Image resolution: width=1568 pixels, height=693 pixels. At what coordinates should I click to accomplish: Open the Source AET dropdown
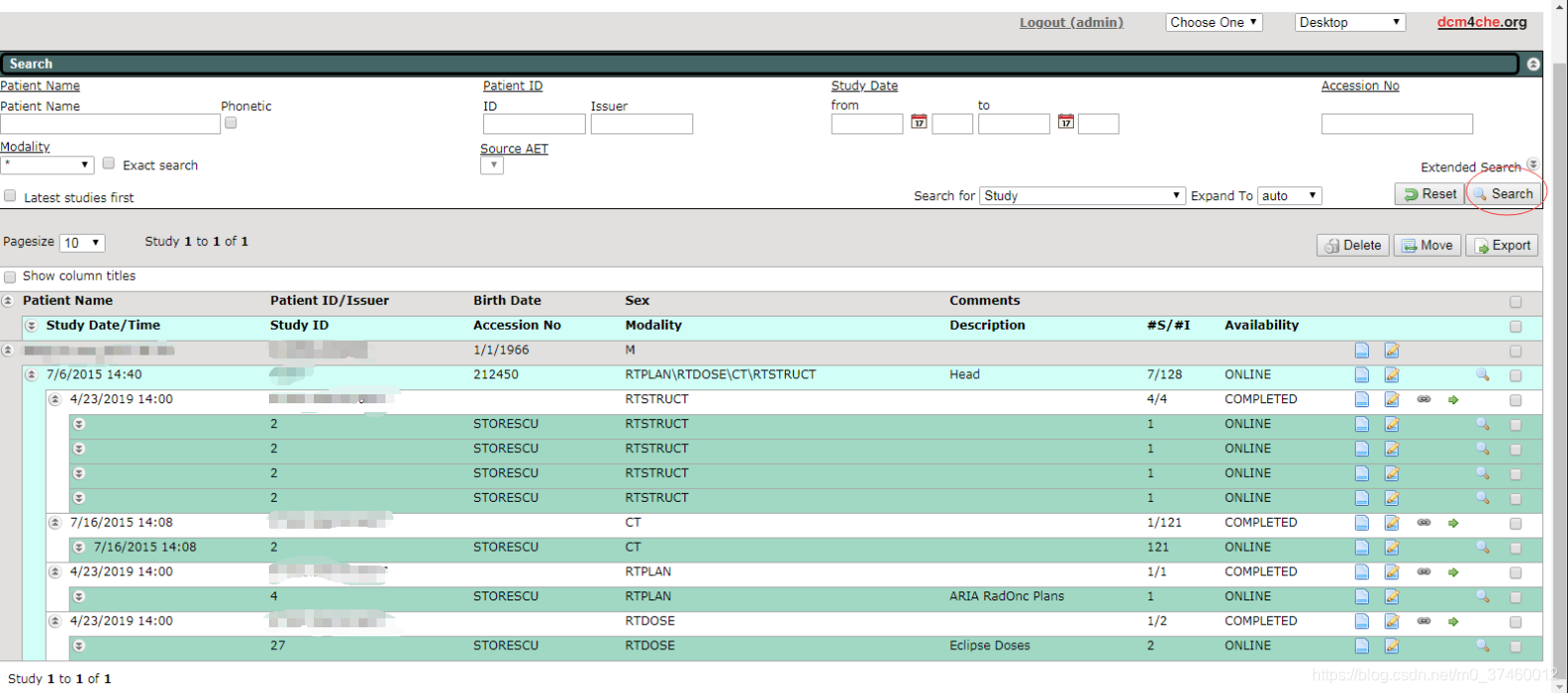coord(492,165)
